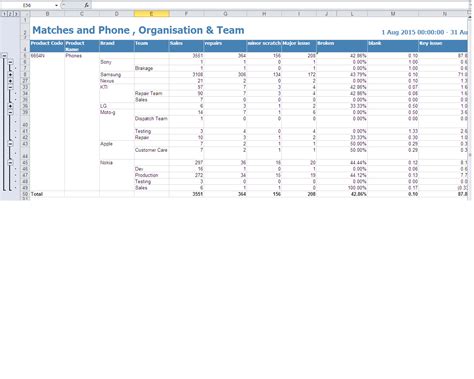Click the Select All corner button
The width and height of the screenshot is (474, 379).
pyautogui.click(x=25, y=14)
